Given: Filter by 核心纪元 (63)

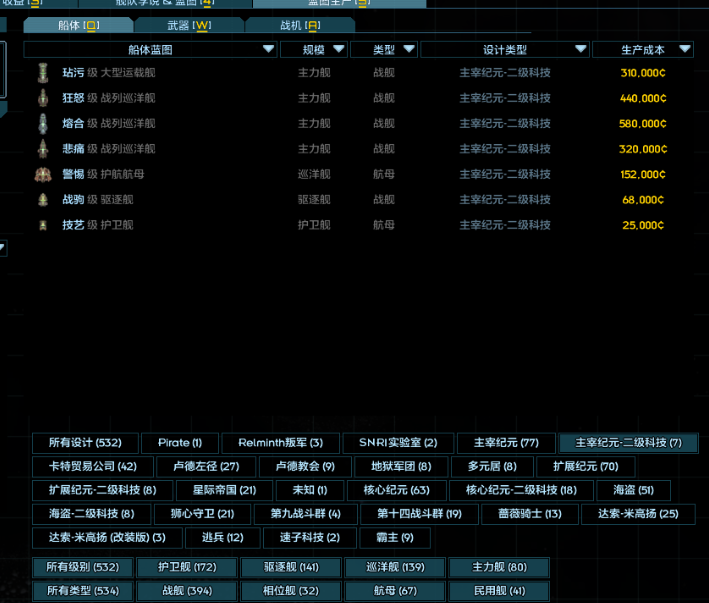Looking at the screenshot, I should pos(397,490).
